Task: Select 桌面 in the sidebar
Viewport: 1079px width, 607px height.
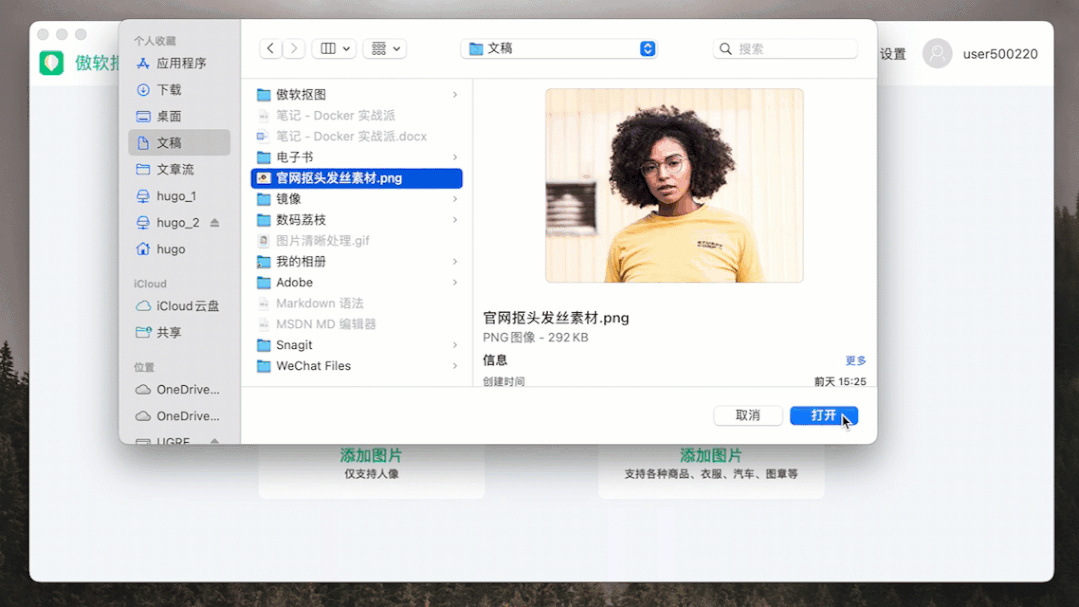Action: click(x=179, y=116)
